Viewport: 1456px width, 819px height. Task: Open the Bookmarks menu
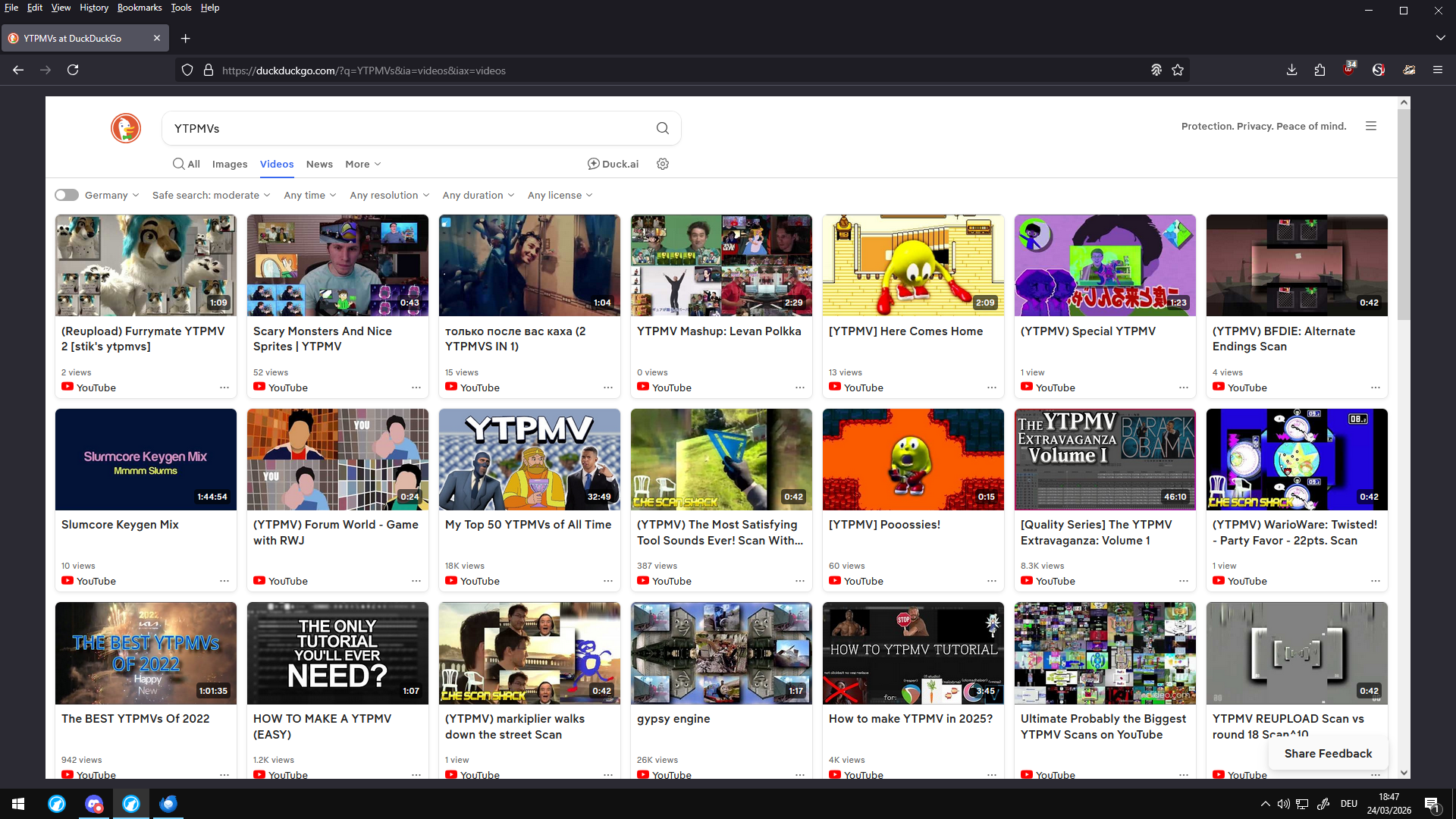point(140,8)
